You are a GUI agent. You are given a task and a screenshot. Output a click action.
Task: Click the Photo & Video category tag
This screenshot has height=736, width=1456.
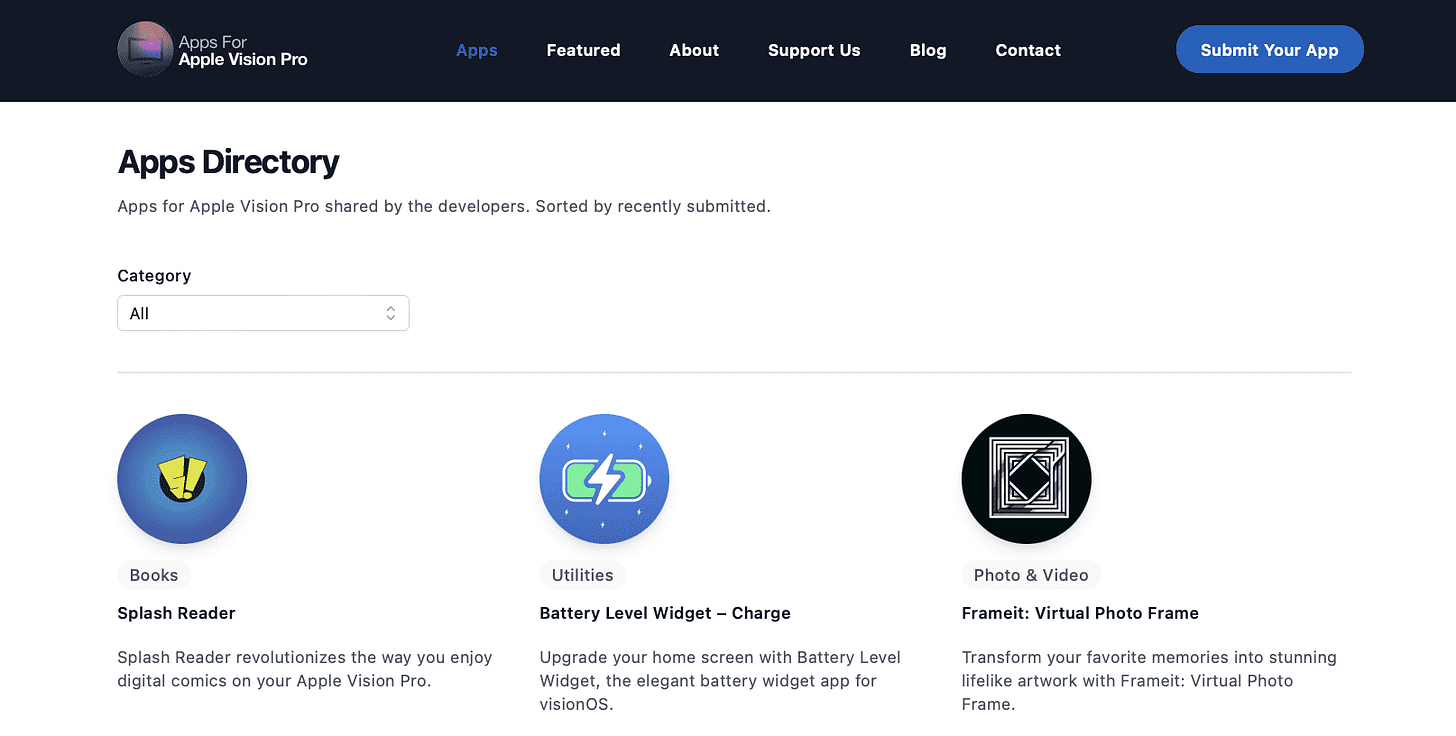pos(1031,575)
